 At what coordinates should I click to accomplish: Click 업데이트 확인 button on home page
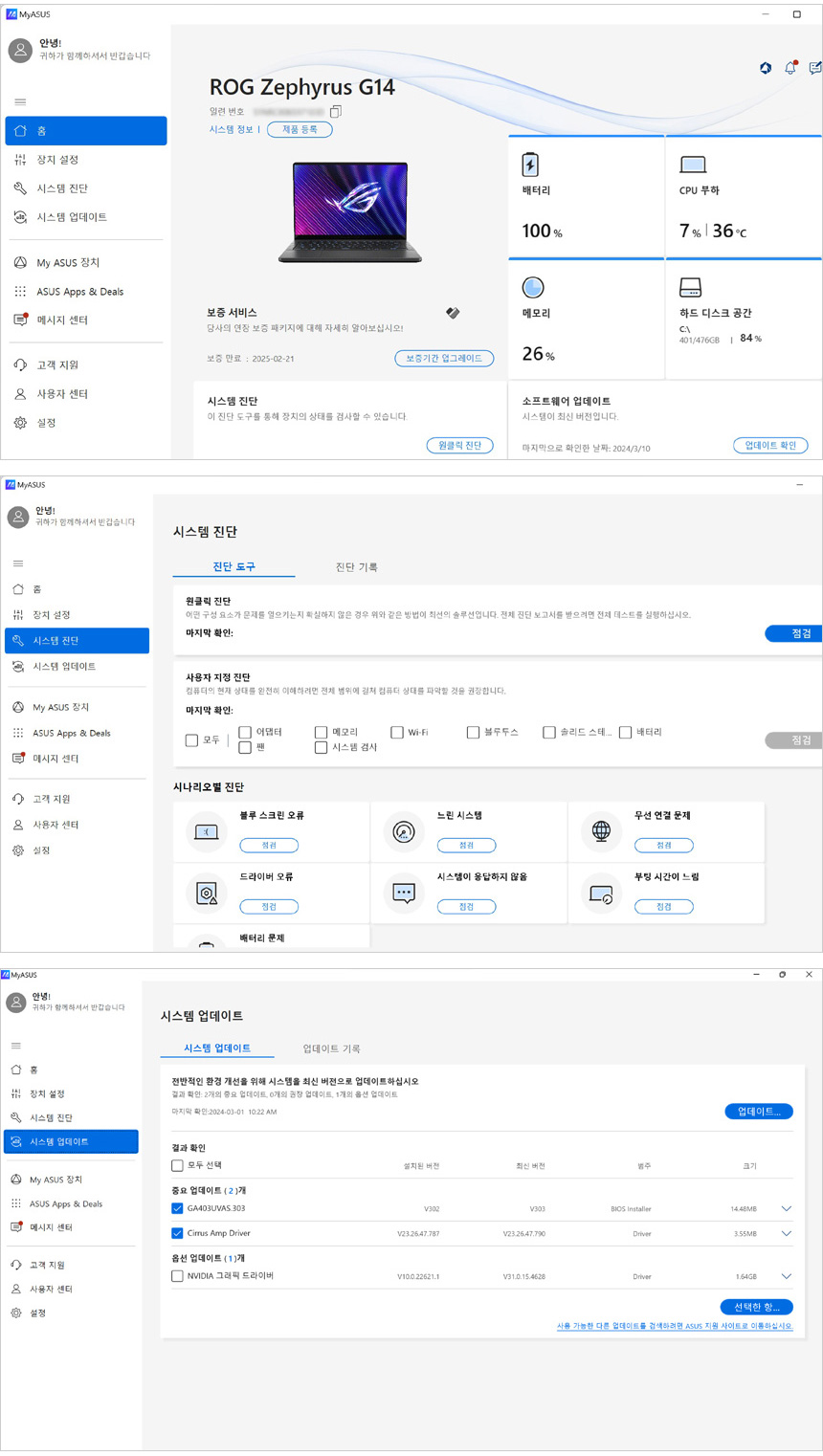click(770, 445)
